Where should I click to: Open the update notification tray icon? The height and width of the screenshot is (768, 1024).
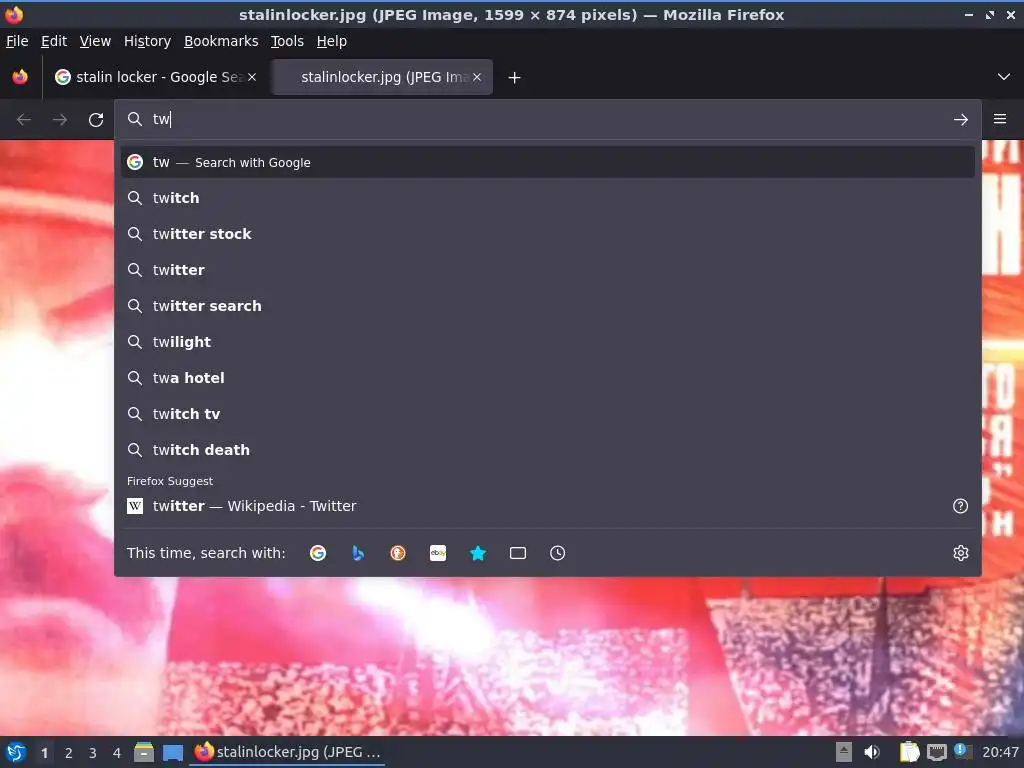963,751
